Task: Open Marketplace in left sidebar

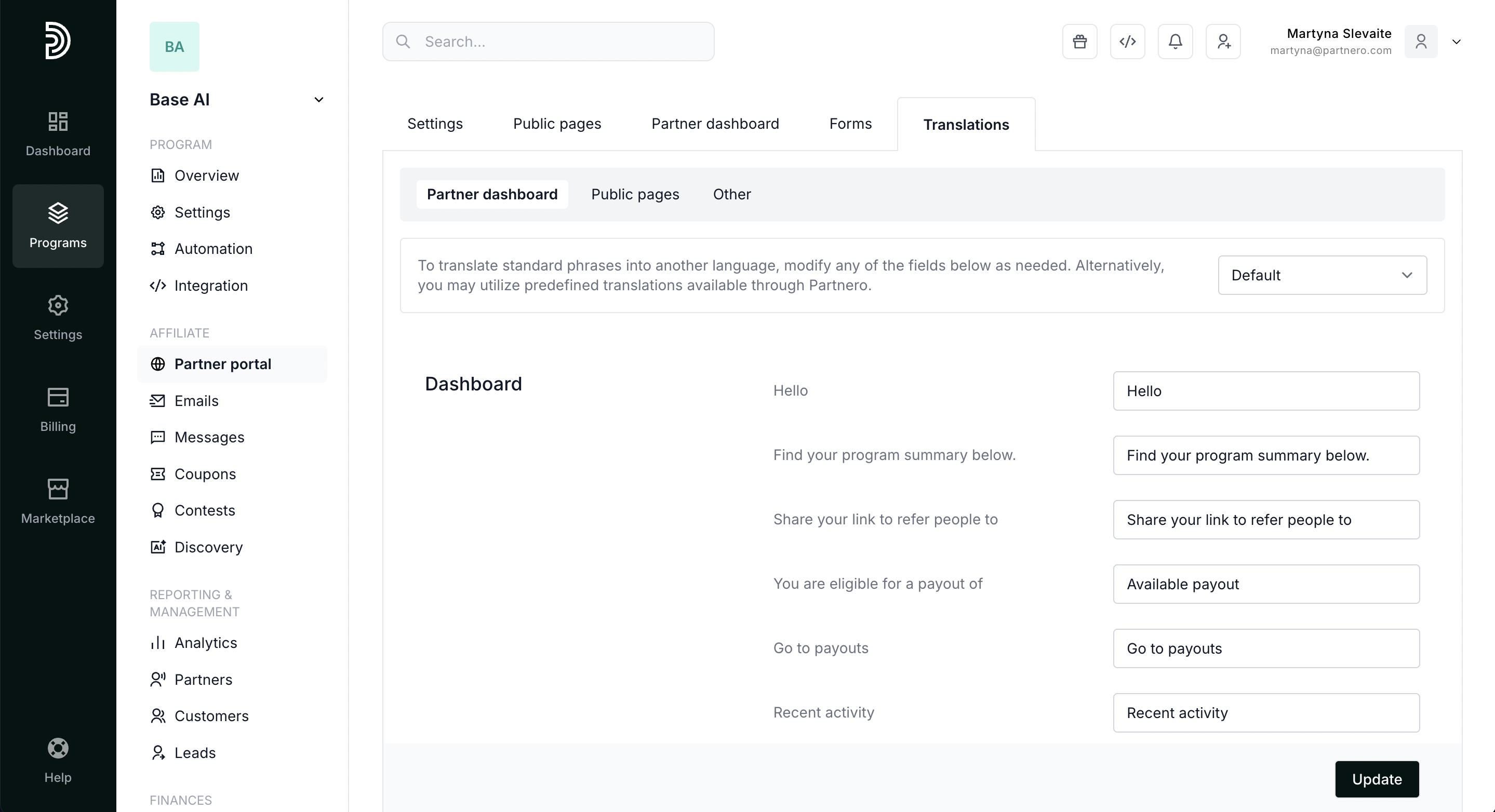Action: [x=58, y=501]
